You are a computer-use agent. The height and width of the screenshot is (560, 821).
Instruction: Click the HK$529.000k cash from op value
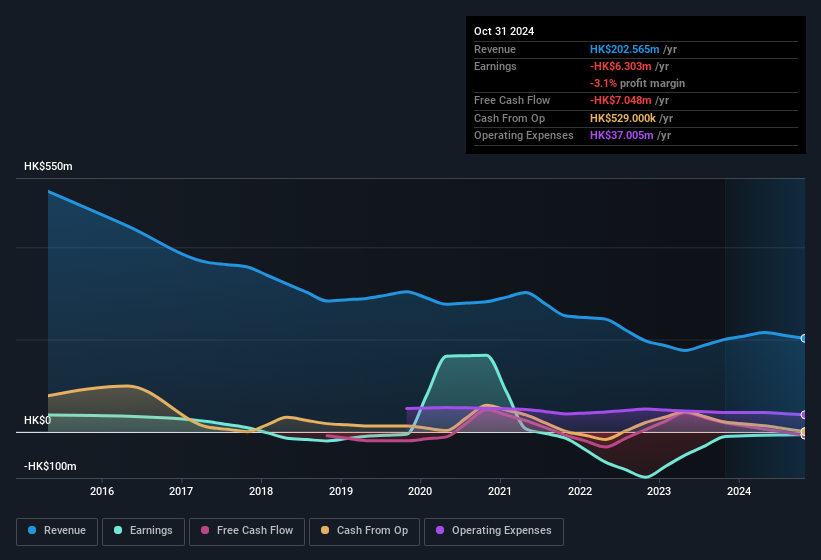tap(623, 118)
